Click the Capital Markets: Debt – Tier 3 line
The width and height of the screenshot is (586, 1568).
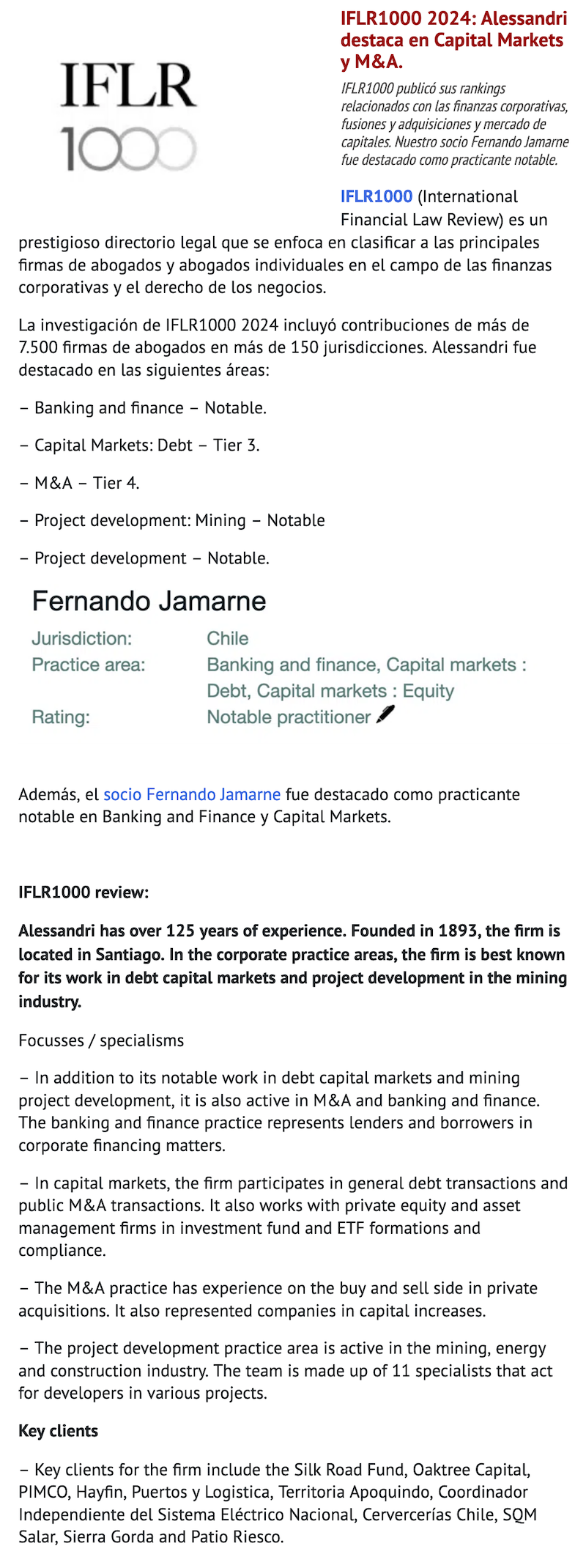139,445
